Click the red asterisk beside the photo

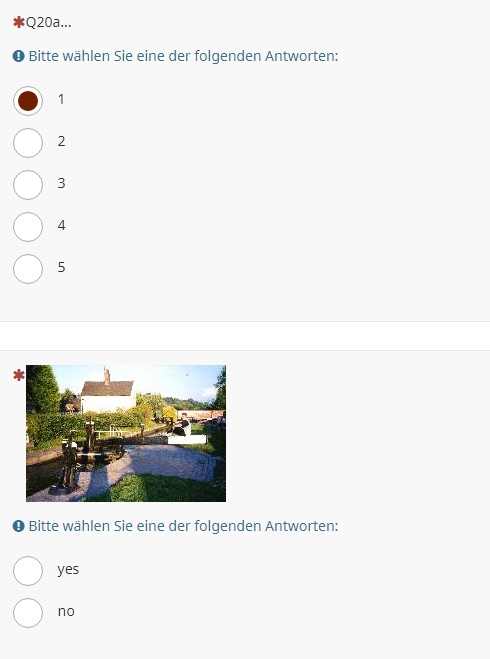tap(18, 375)
